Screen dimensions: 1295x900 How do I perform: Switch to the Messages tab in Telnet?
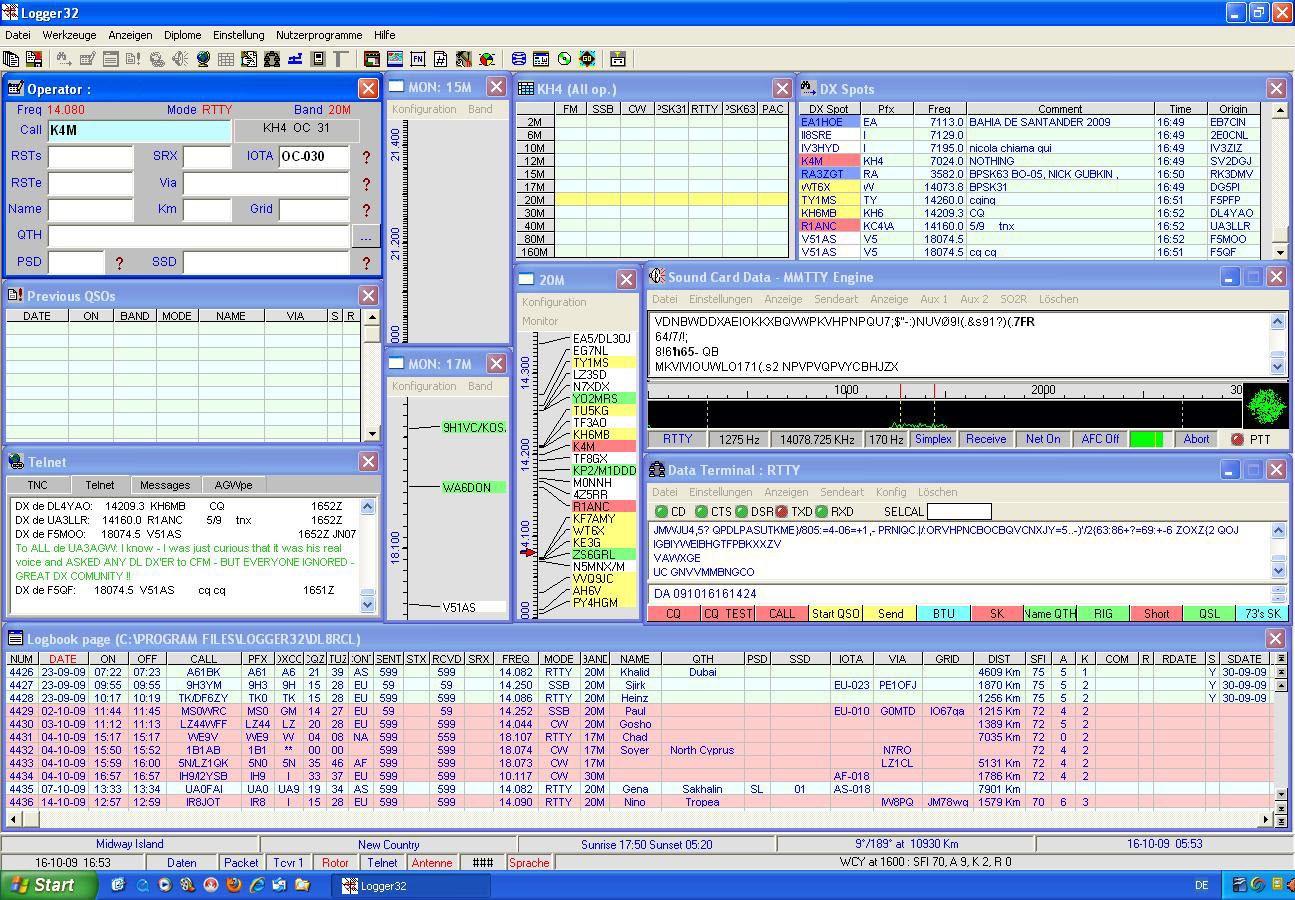[165, 485]
